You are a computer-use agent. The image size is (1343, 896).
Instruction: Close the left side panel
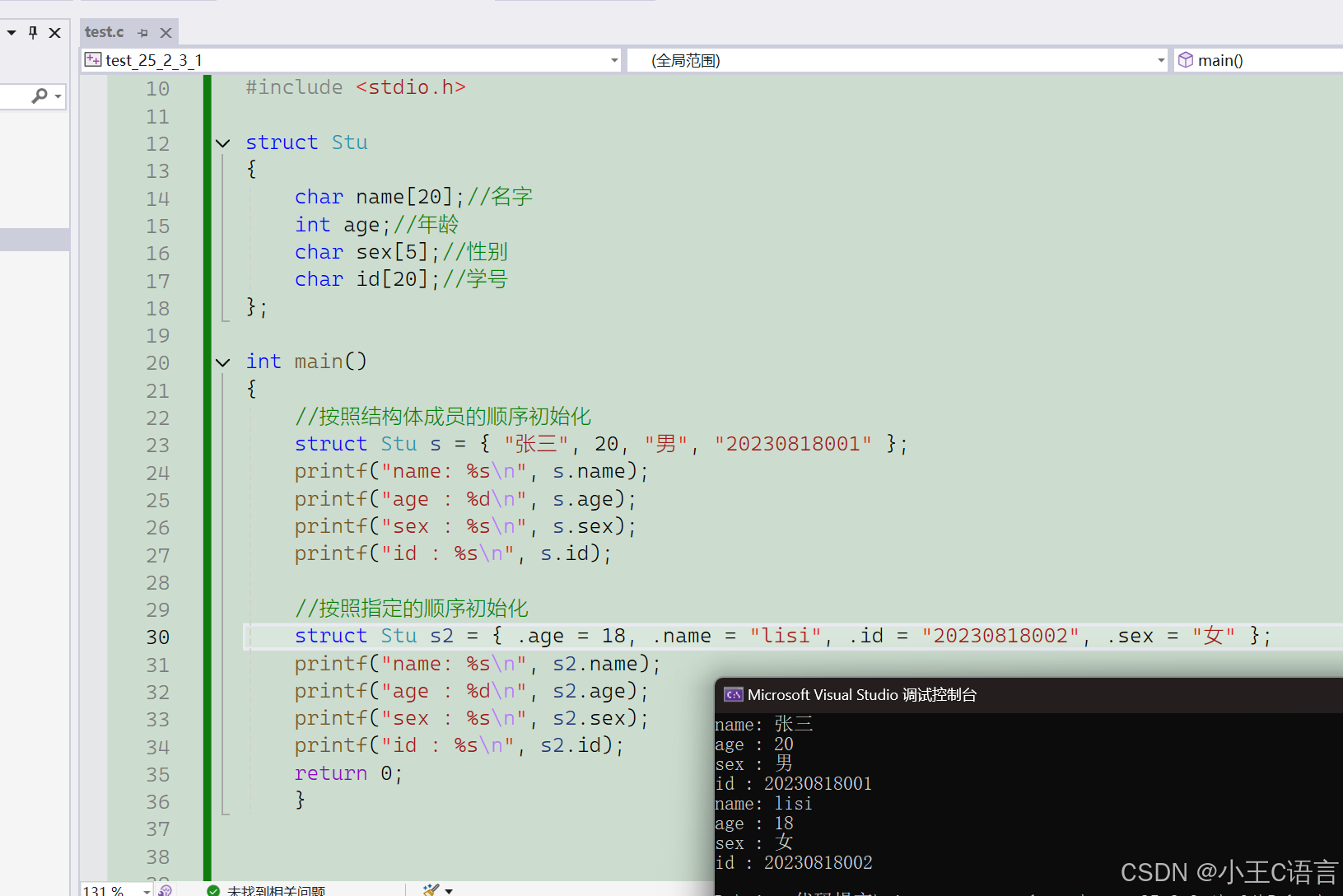(55, 33)
